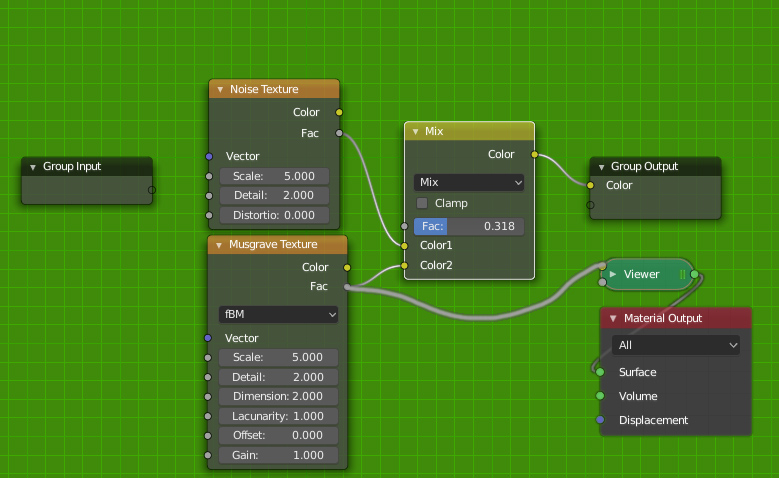Click the Musgrave Offset 0.000 field

coord(278,435)
